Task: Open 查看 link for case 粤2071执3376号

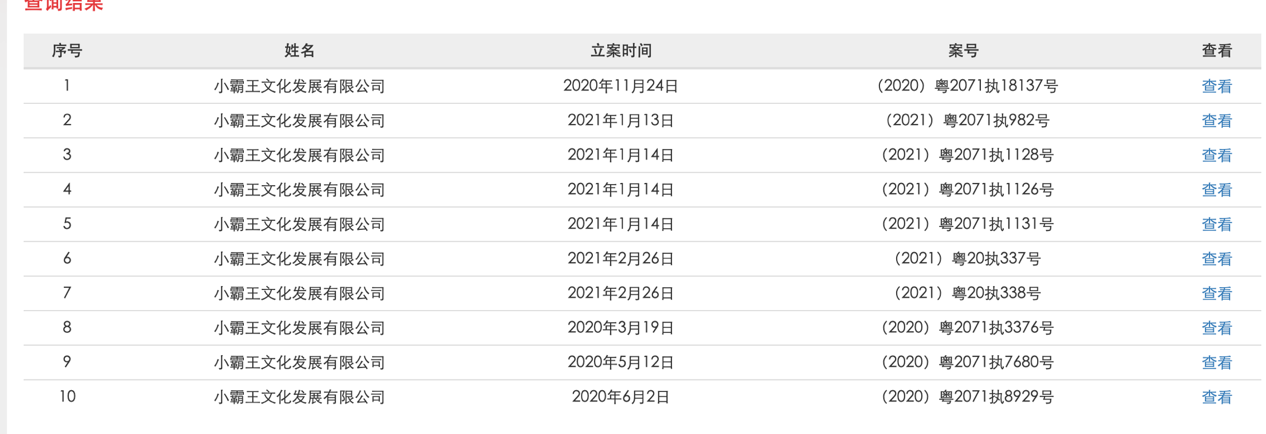Action: coord(1216,328)
